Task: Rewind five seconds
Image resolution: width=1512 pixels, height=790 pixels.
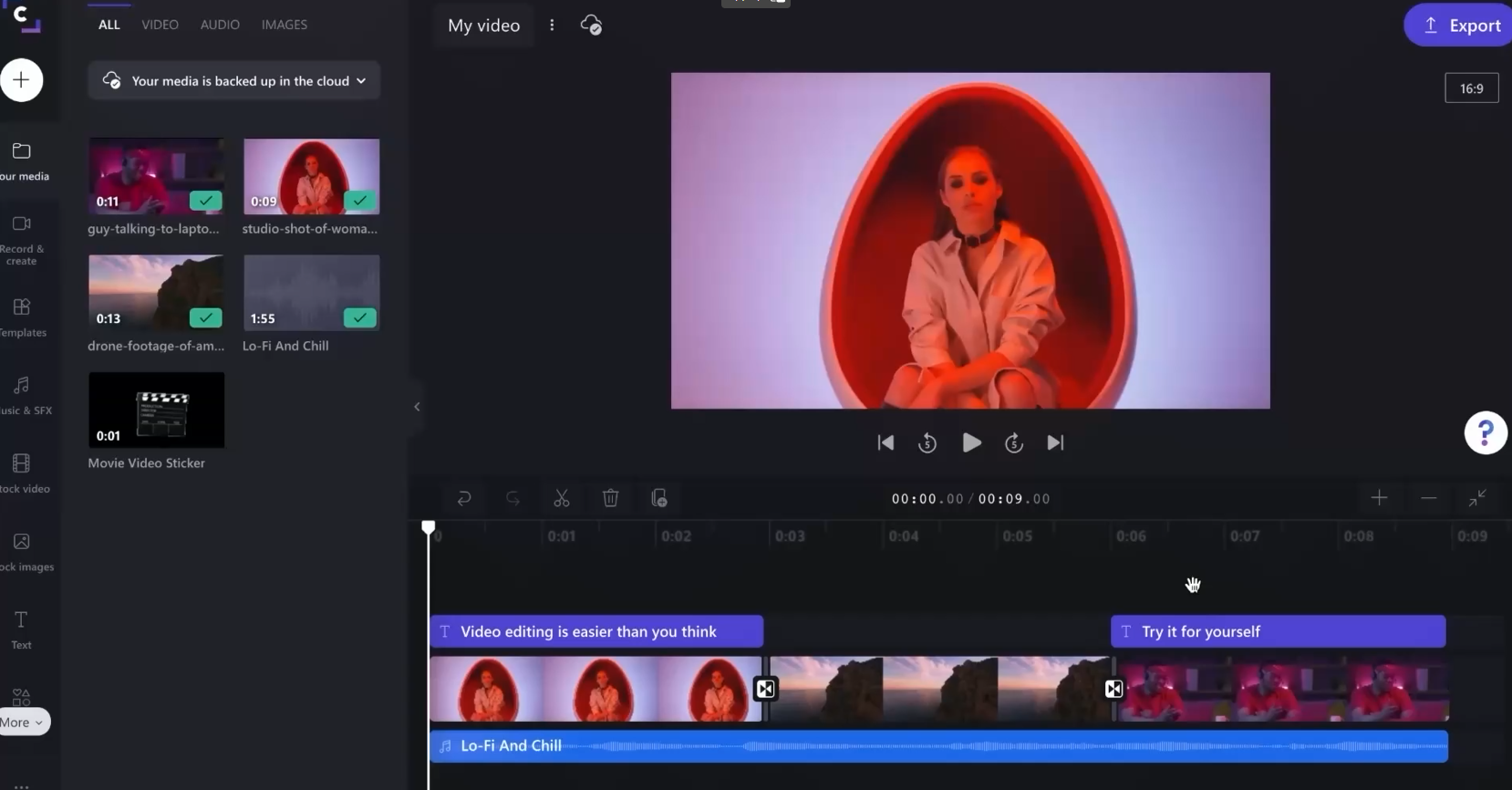Action: point(927,442)
